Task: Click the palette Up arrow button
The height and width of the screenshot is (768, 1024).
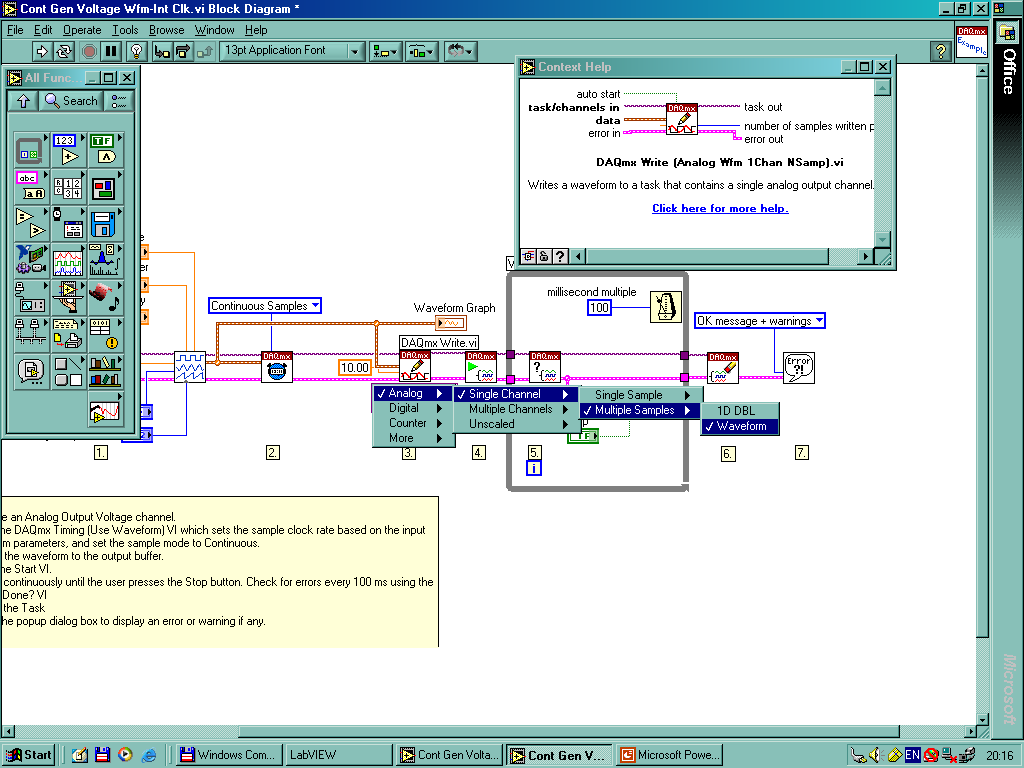Action: click(24, 101)
